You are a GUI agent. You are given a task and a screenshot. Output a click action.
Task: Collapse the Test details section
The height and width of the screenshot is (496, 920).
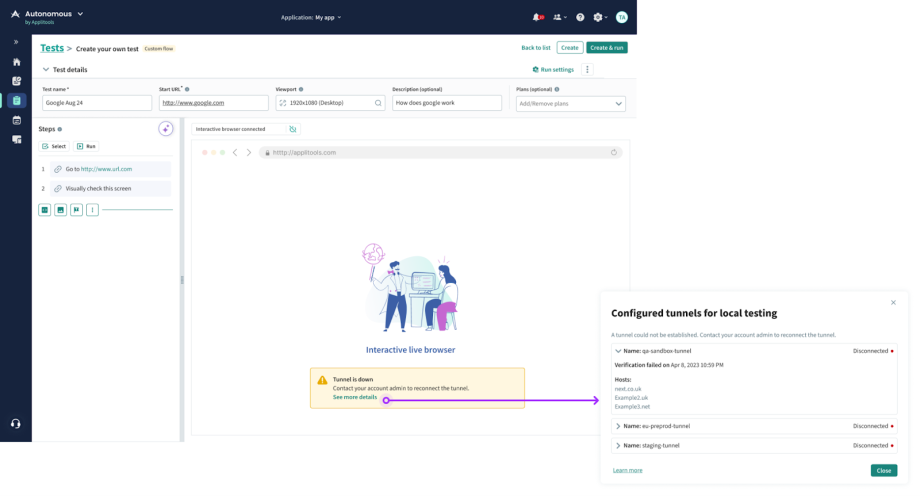point(46,70)
